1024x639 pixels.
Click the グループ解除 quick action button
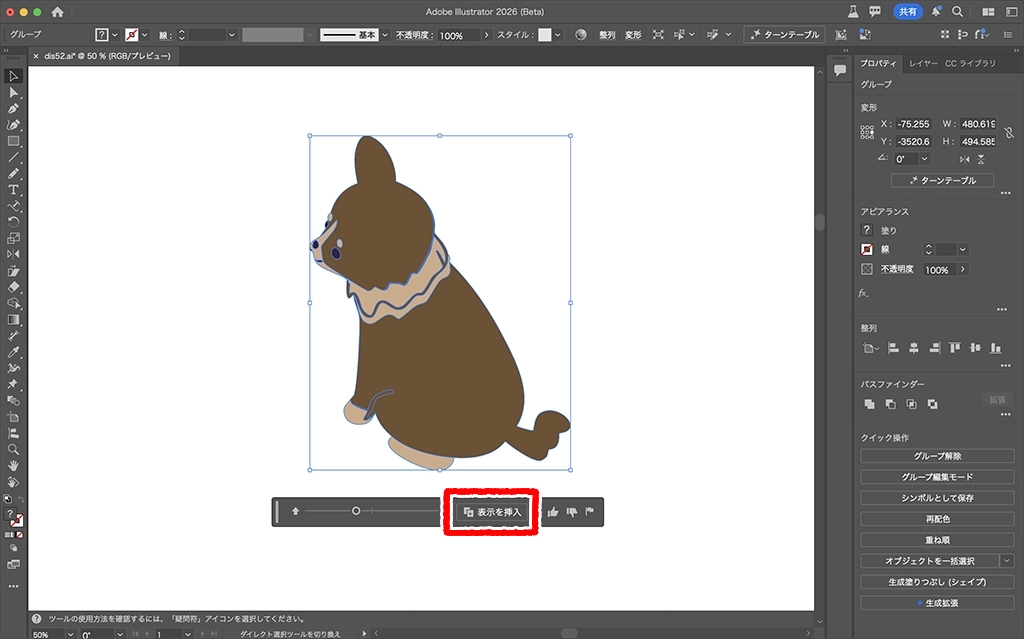coord(937,456)
